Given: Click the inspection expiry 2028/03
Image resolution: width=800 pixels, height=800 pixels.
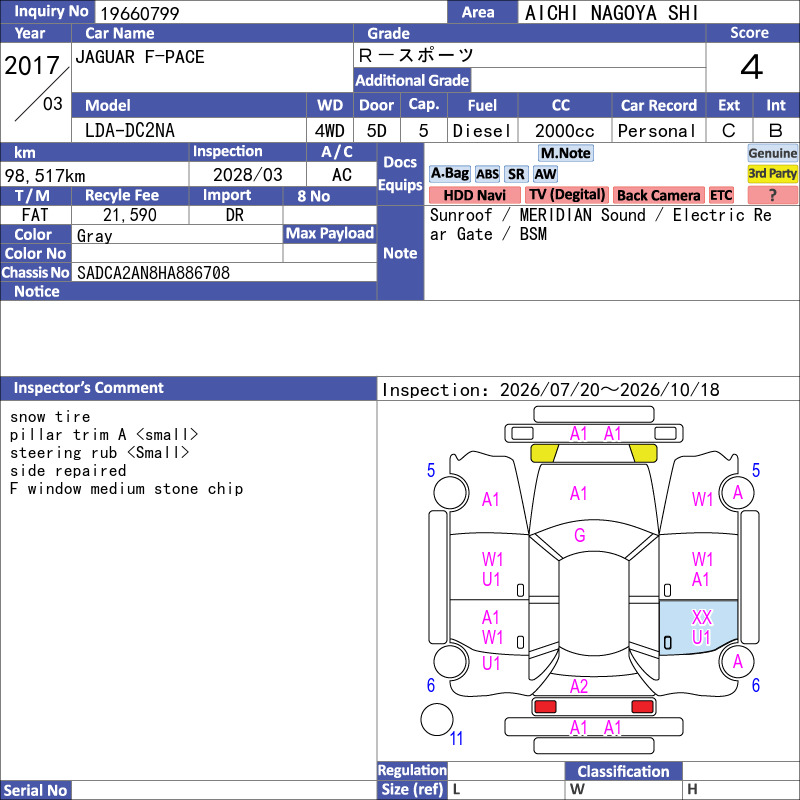Looking at the screenshot, I should pos(247,175).
